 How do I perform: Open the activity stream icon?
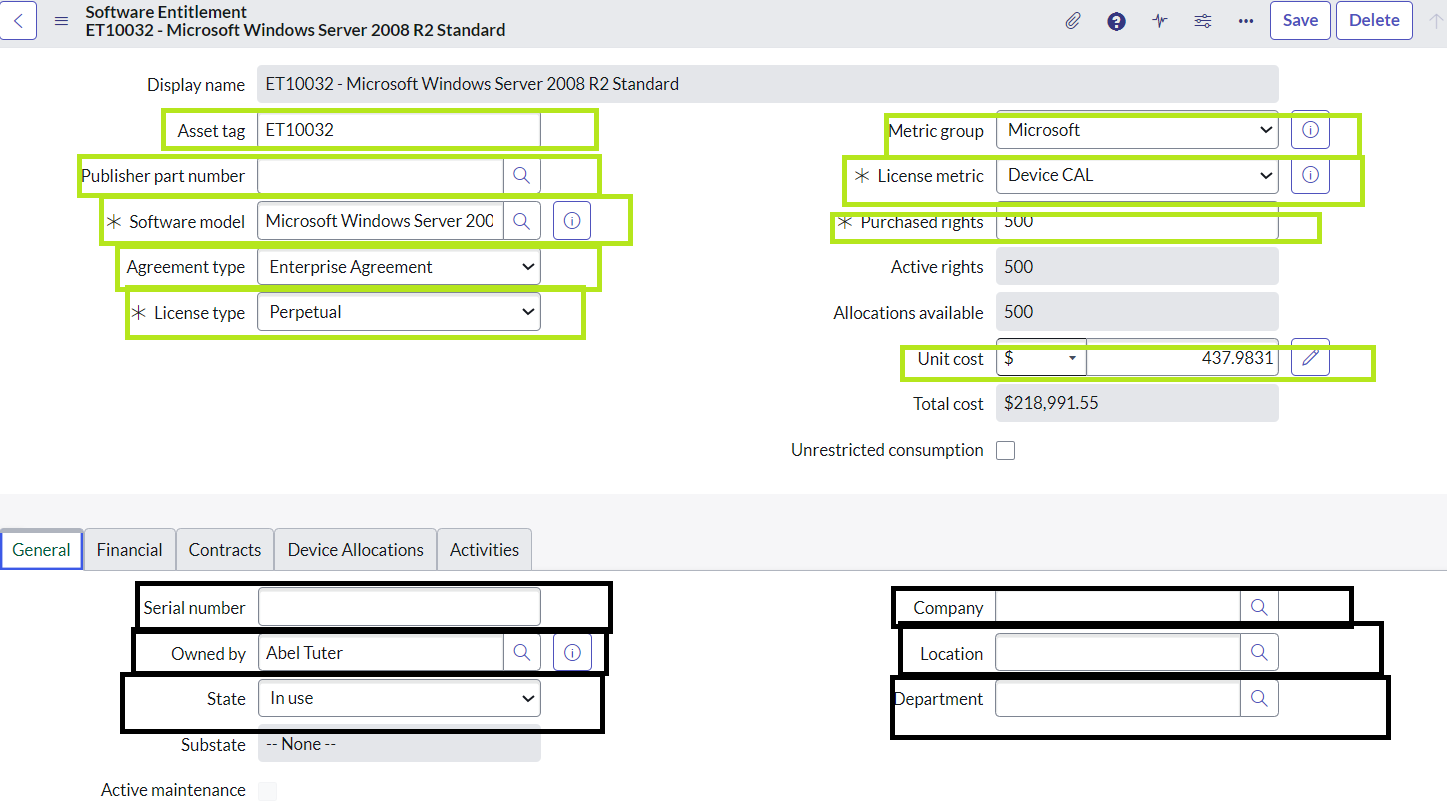1159,20
